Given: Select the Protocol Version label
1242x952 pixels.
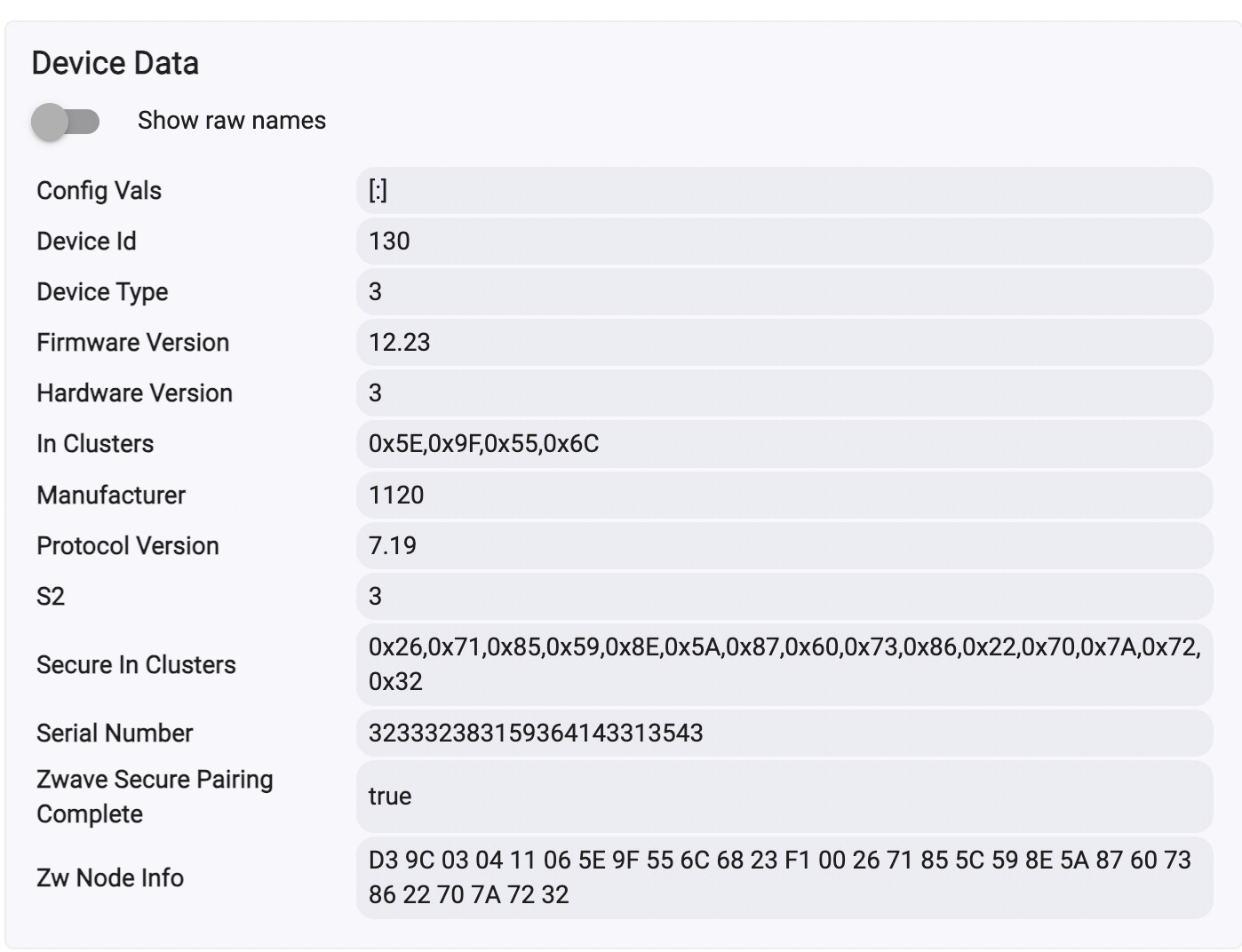Looking at the screenshot, I should pos(128,545).
